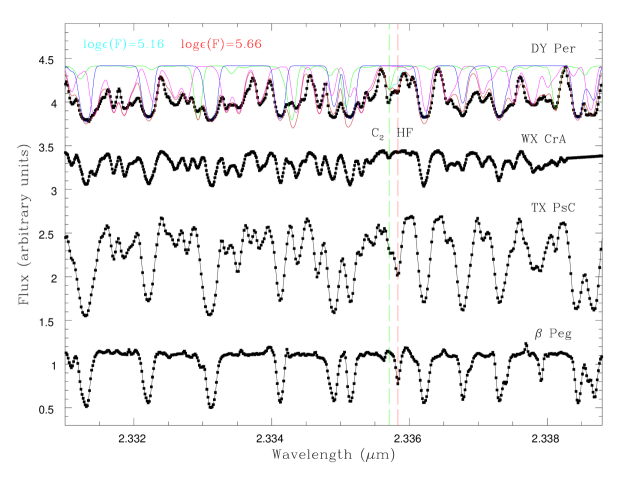Click the 3.5 y-axis tick label
The width and height of the screenshot is (640, 479).
[x=46, y=148]
